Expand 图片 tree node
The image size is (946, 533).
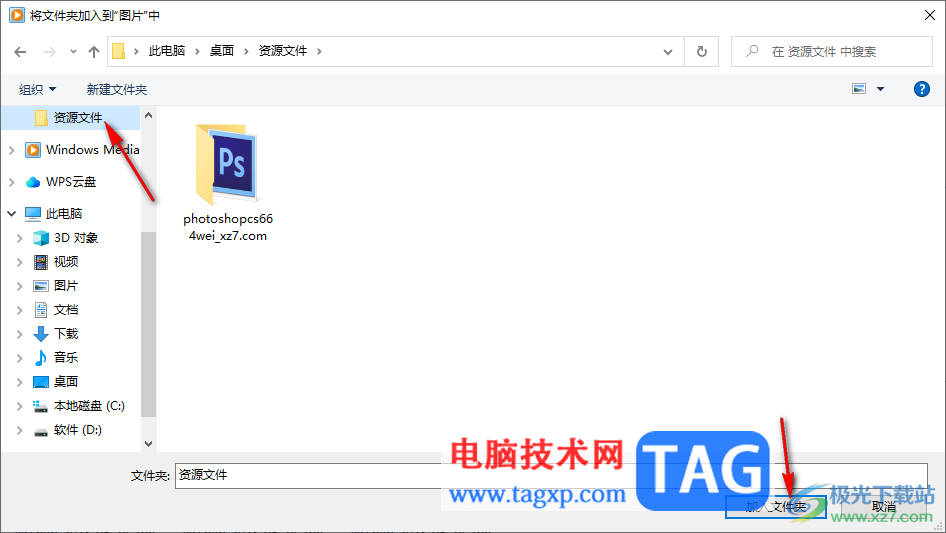click(19, 286)
